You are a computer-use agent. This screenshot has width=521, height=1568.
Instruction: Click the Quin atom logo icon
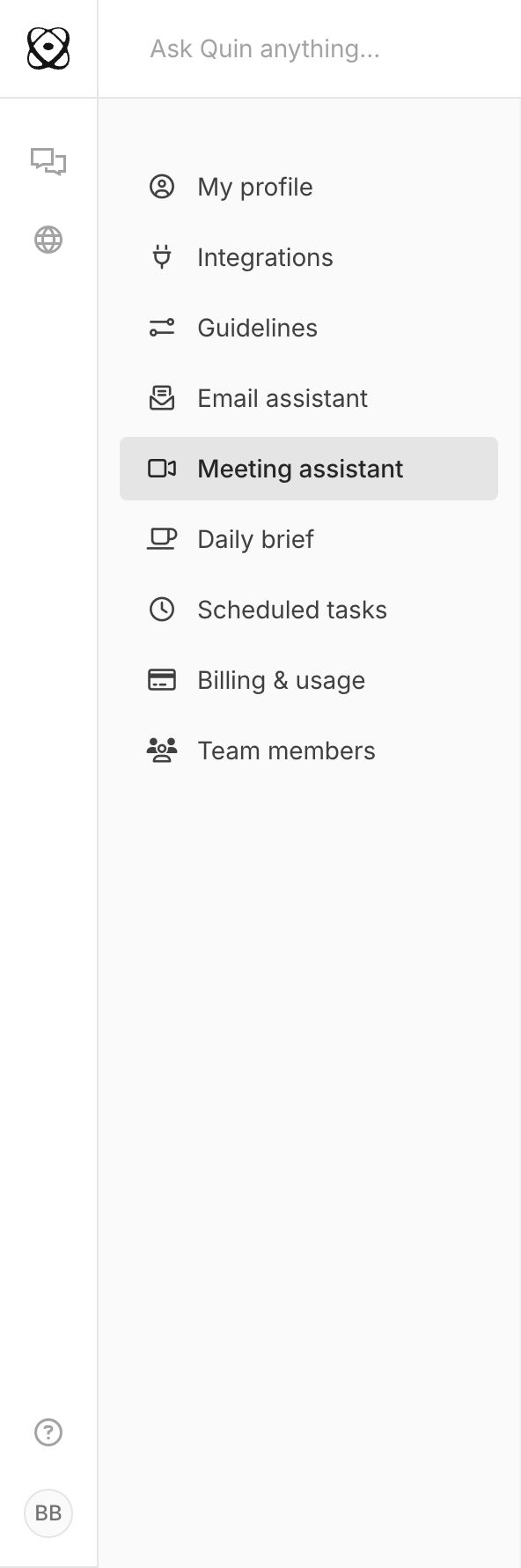pos(48,48)
